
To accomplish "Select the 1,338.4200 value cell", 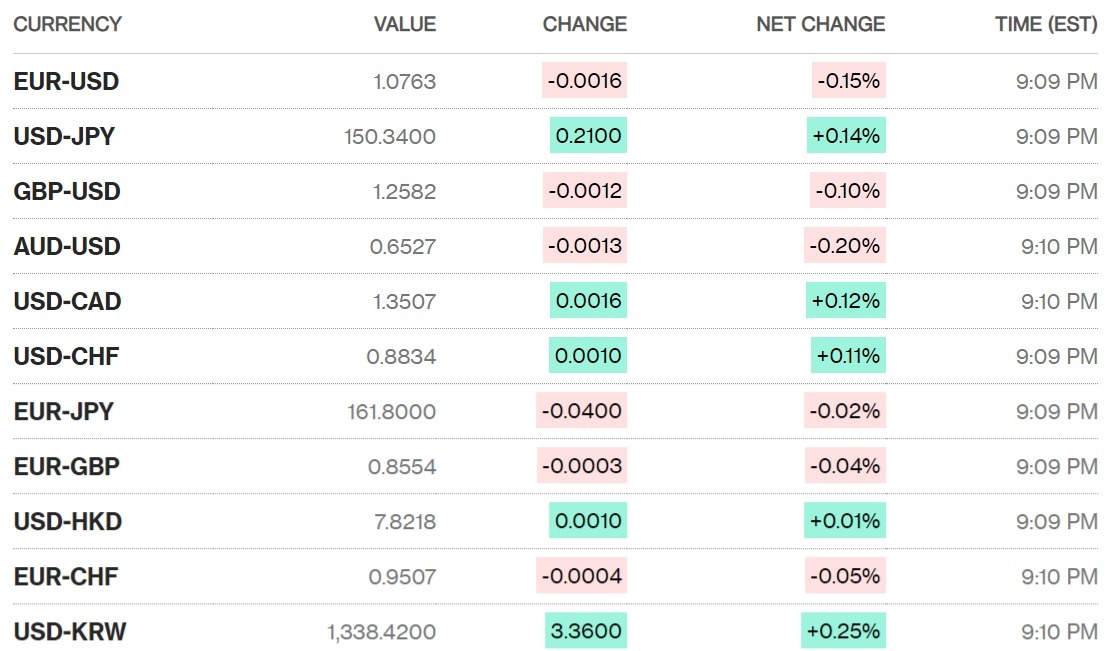I will tap(381, 632).
